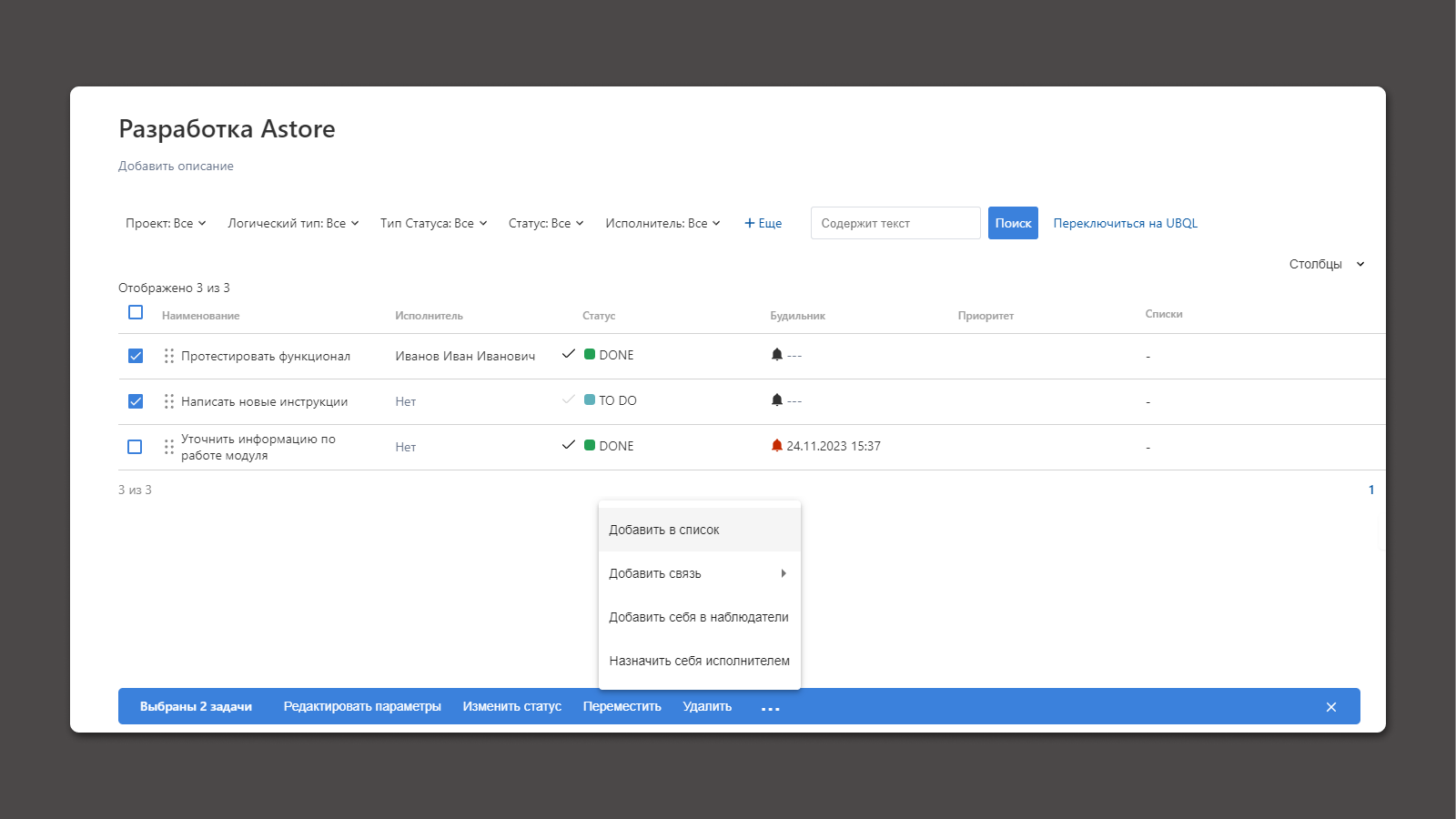Click Переключиться на UBQL link
The height and width of the screenshot is (819, 1456).
tap(1125, 223)
